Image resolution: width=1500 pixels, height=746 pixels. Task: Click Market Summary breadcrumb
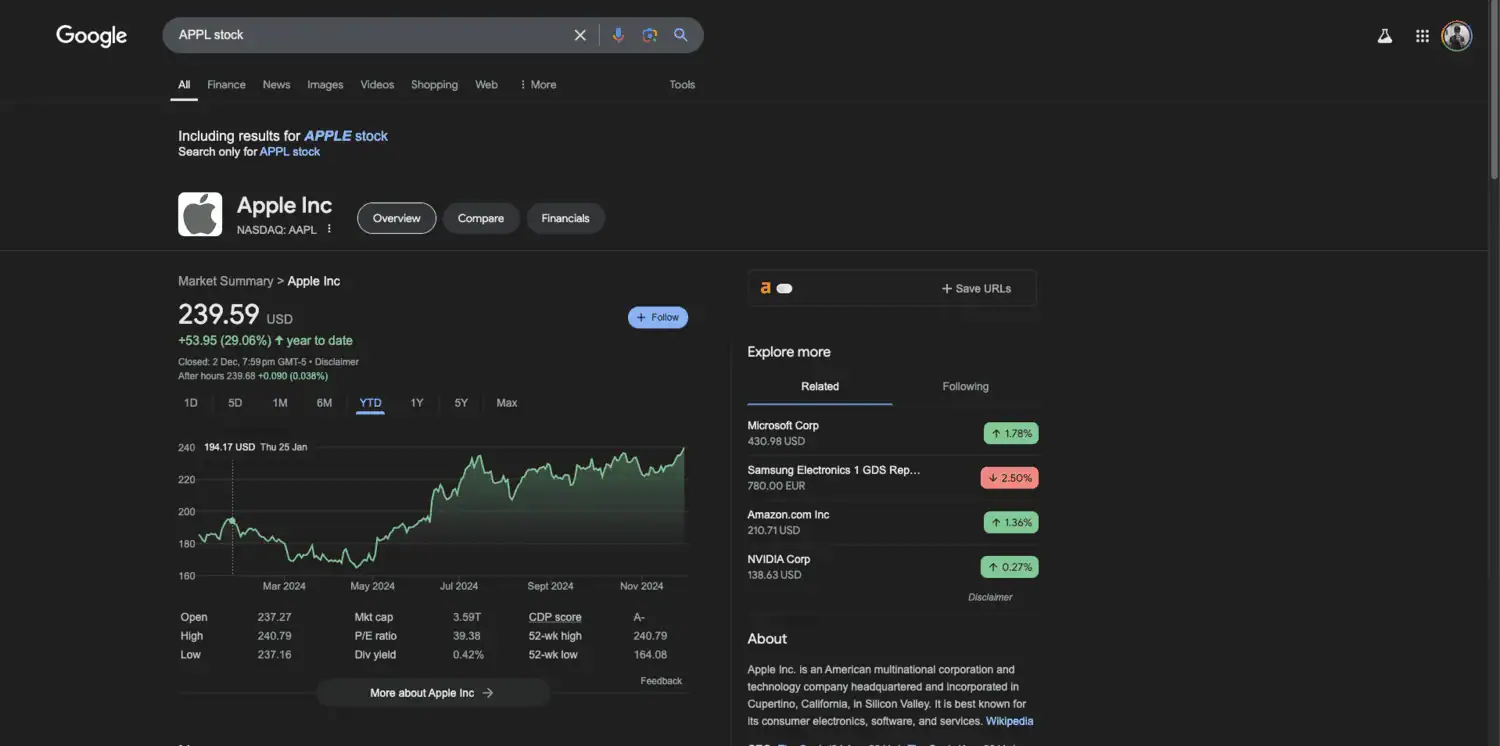[225, 281]
